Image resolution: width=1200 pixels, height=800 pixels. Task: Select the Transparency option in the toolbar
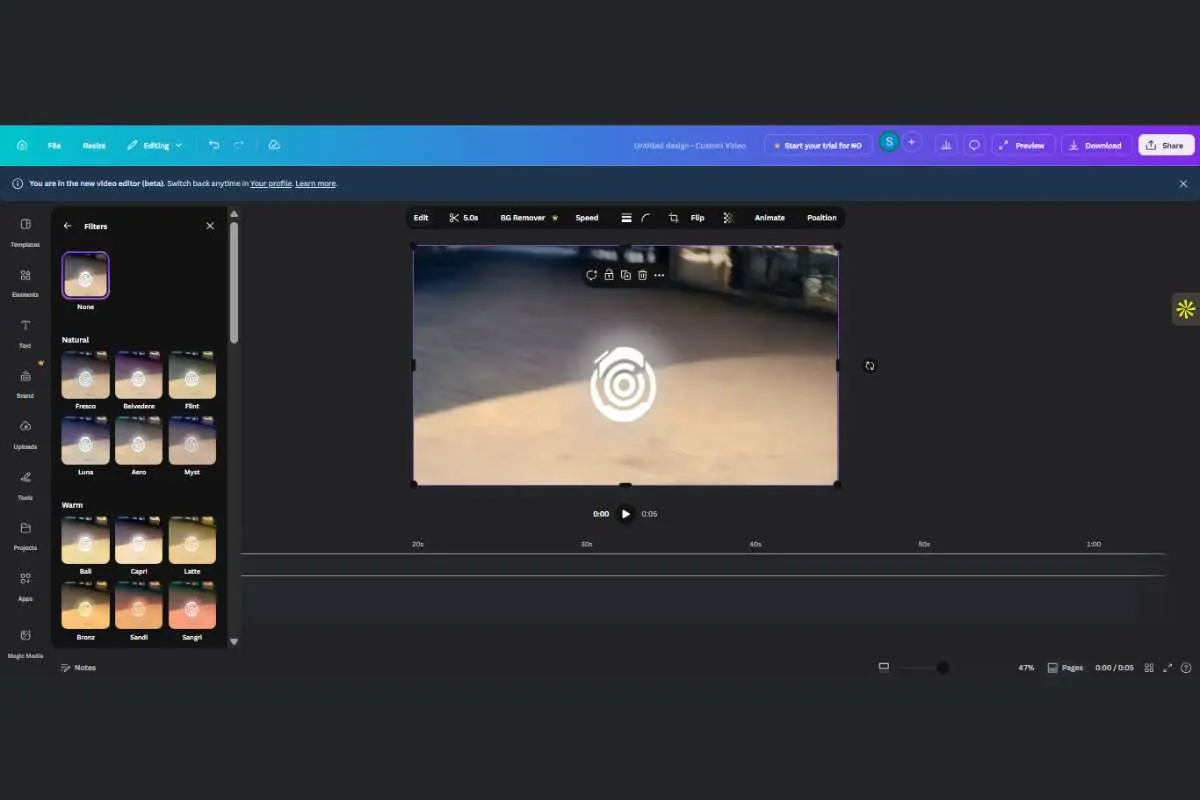(x=728, y=217)
